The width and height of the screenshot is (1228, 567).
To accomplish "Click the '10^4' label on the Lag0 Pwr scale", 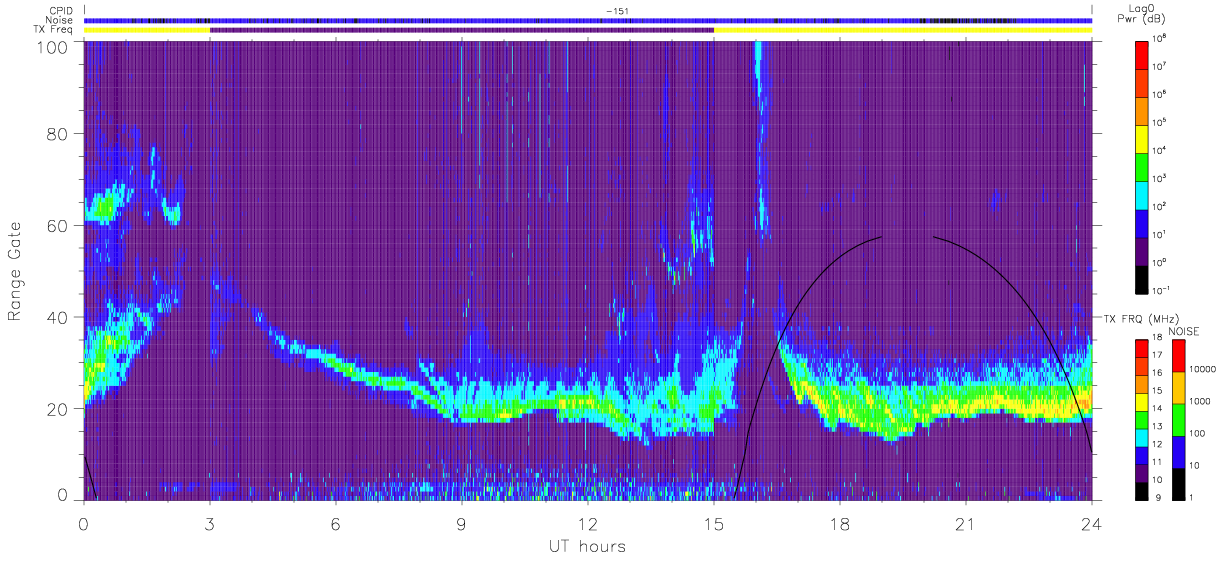I will 1159,150.
